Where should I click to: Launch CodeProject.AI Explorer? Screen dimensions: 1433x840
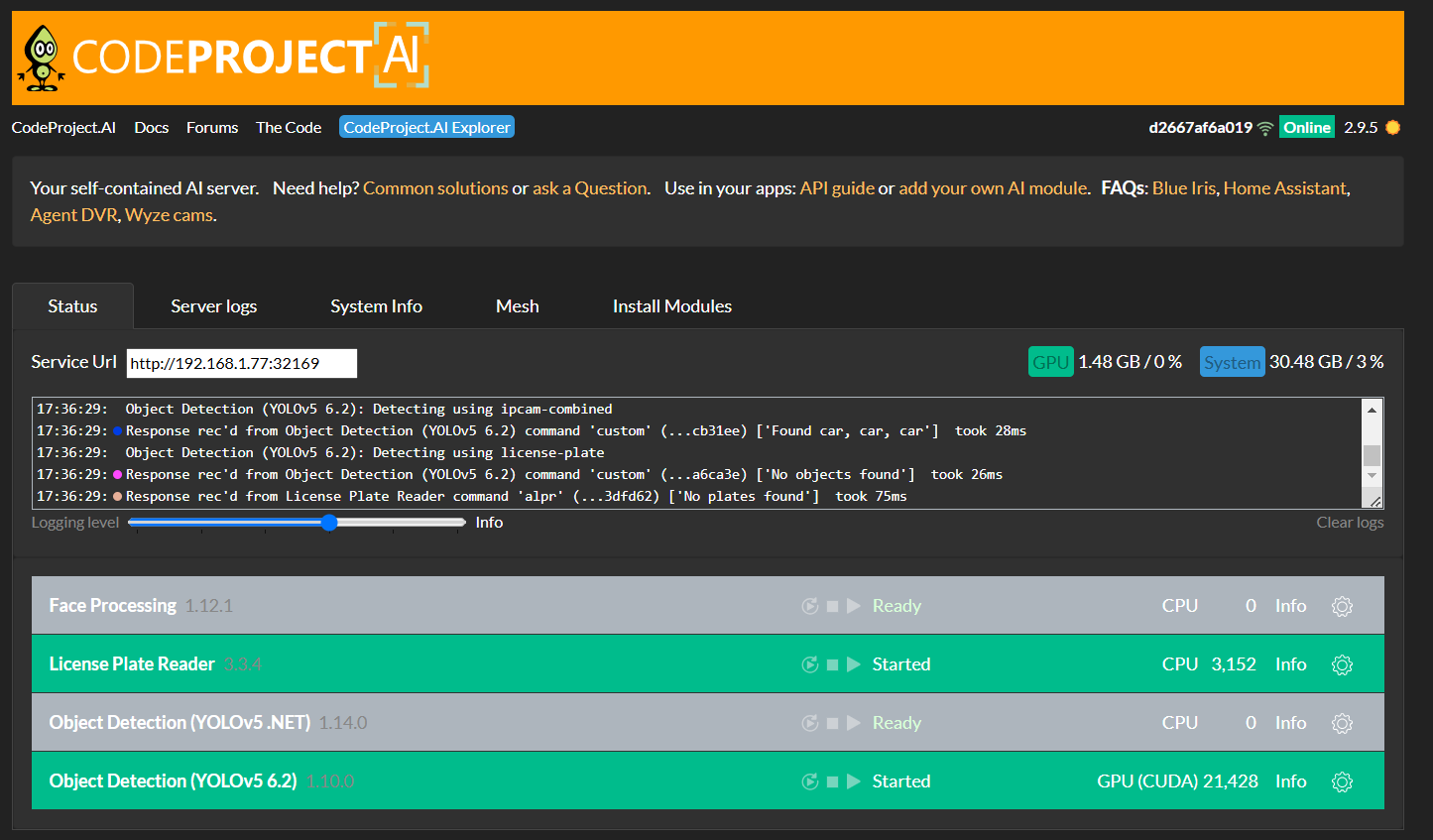point(426,127)
